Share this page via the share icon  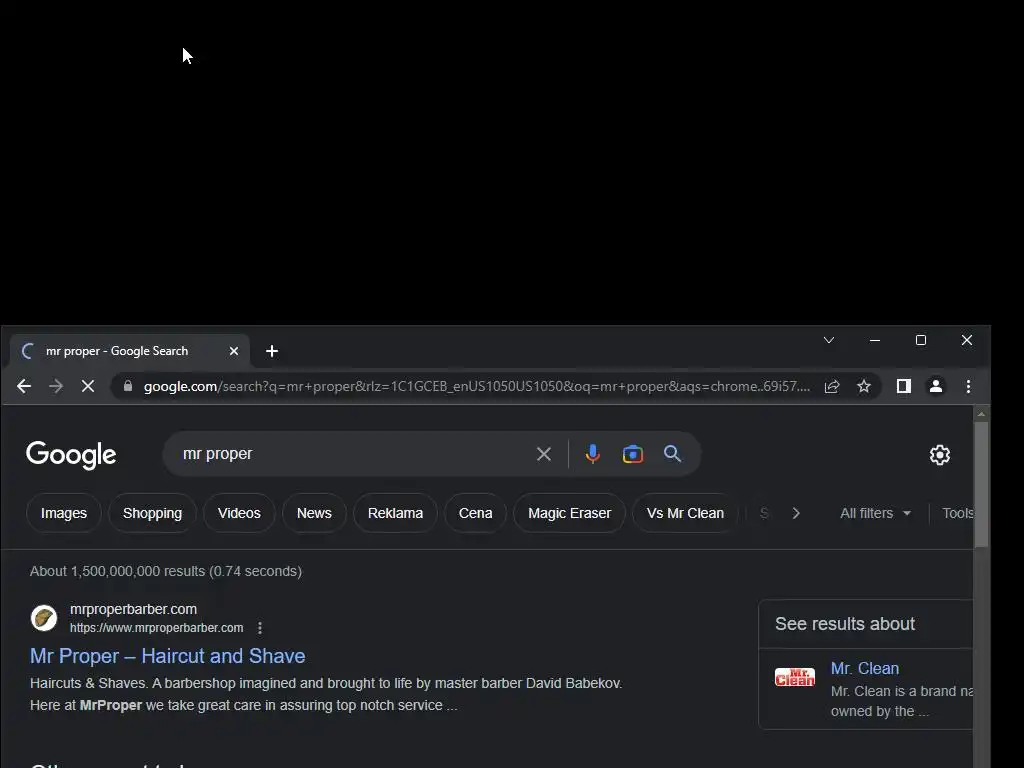831,387
